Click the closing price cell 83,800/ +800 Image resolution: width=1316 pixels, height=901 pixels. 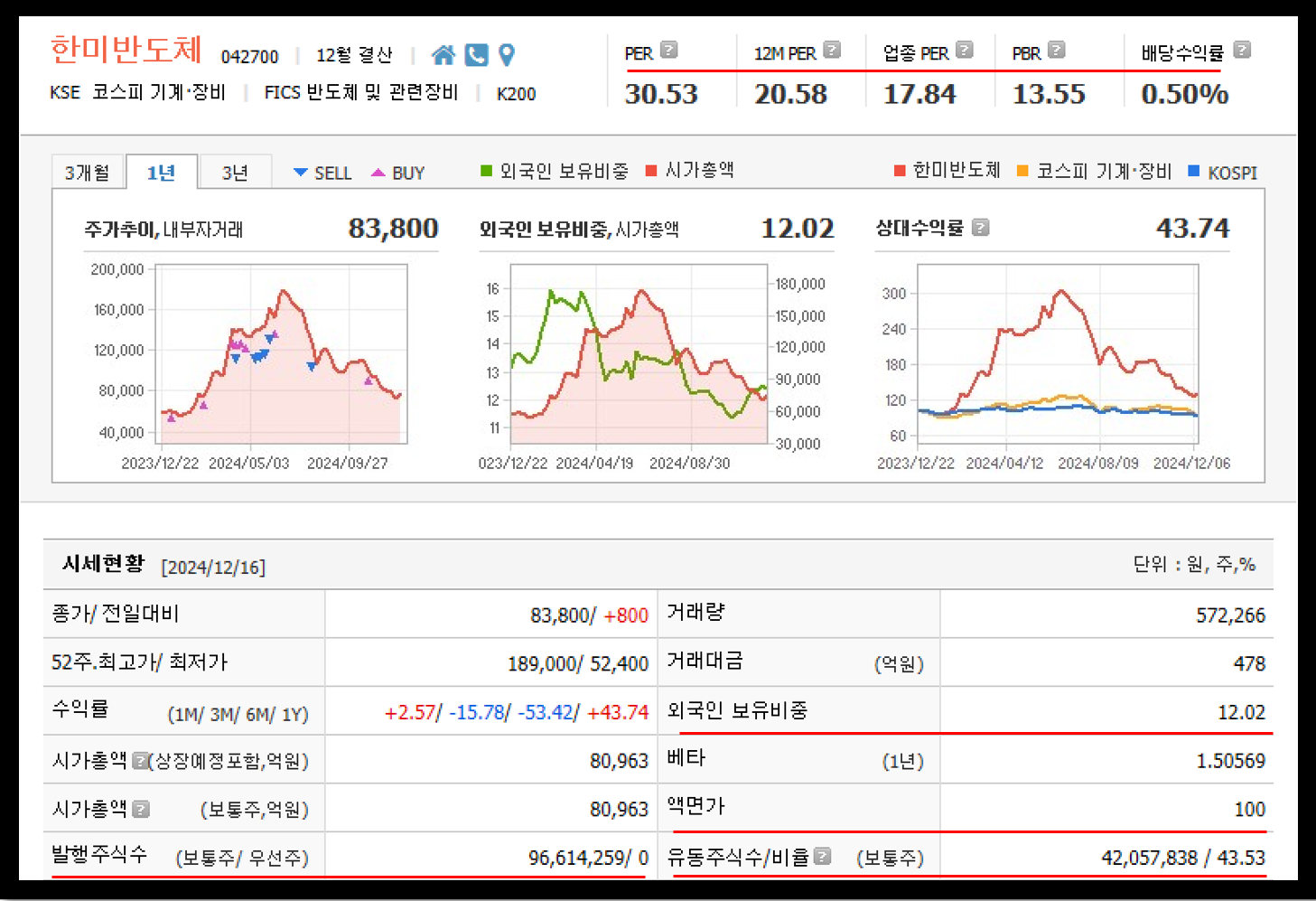(589, 615)
